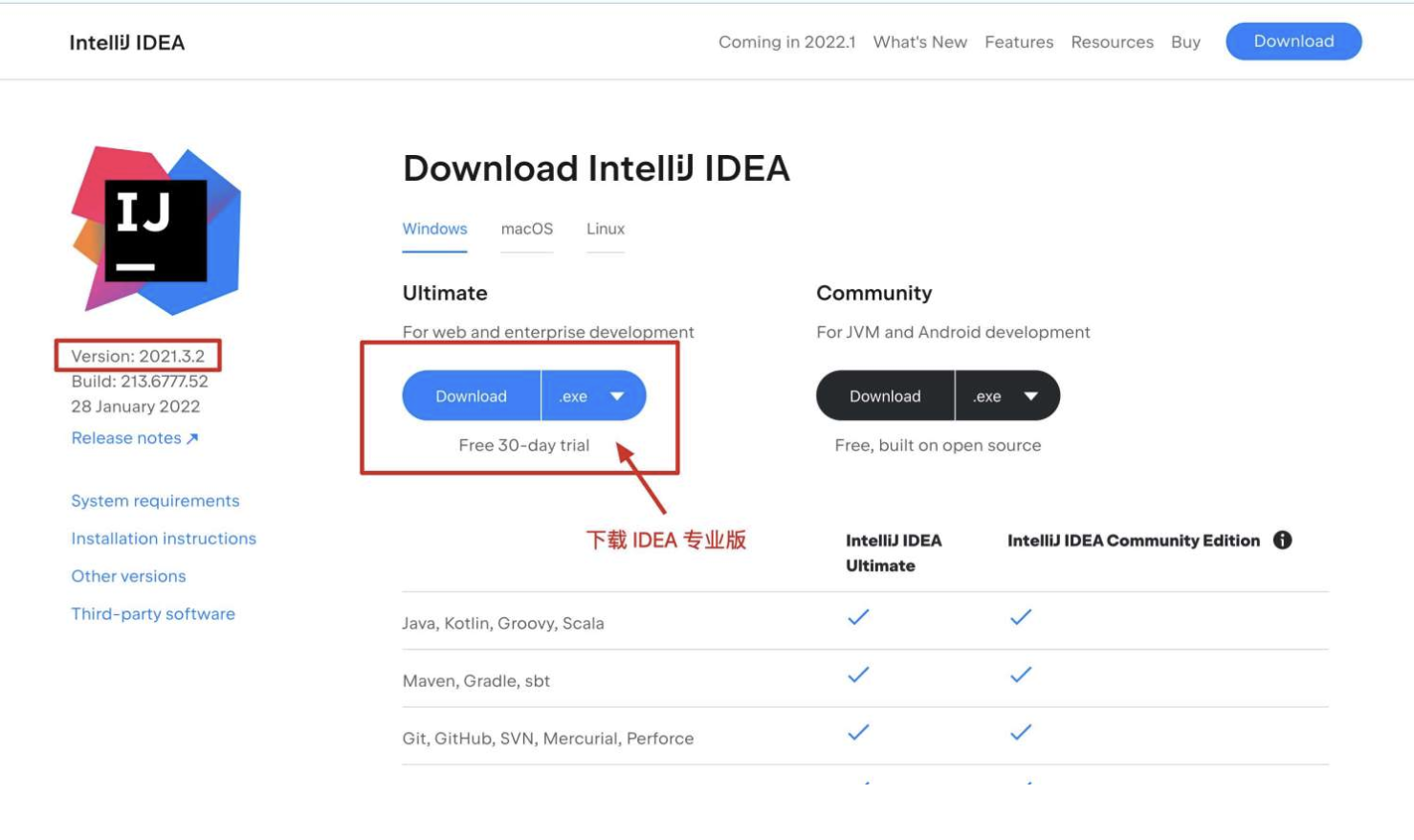This screenshot has height=840, width=1414.
Task: Click Git, GitHub, SVN, Mercurial, Perforce row
Action: (x=865, y=737)
